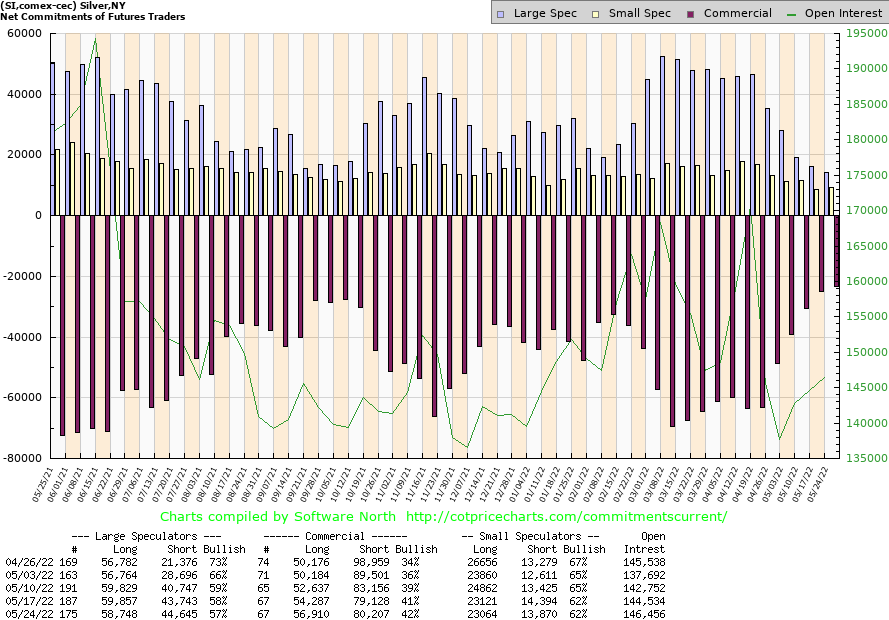Click the '(SI,comex-cec) Silver,NY' heading
889x620 pixels.
point(72,6)
